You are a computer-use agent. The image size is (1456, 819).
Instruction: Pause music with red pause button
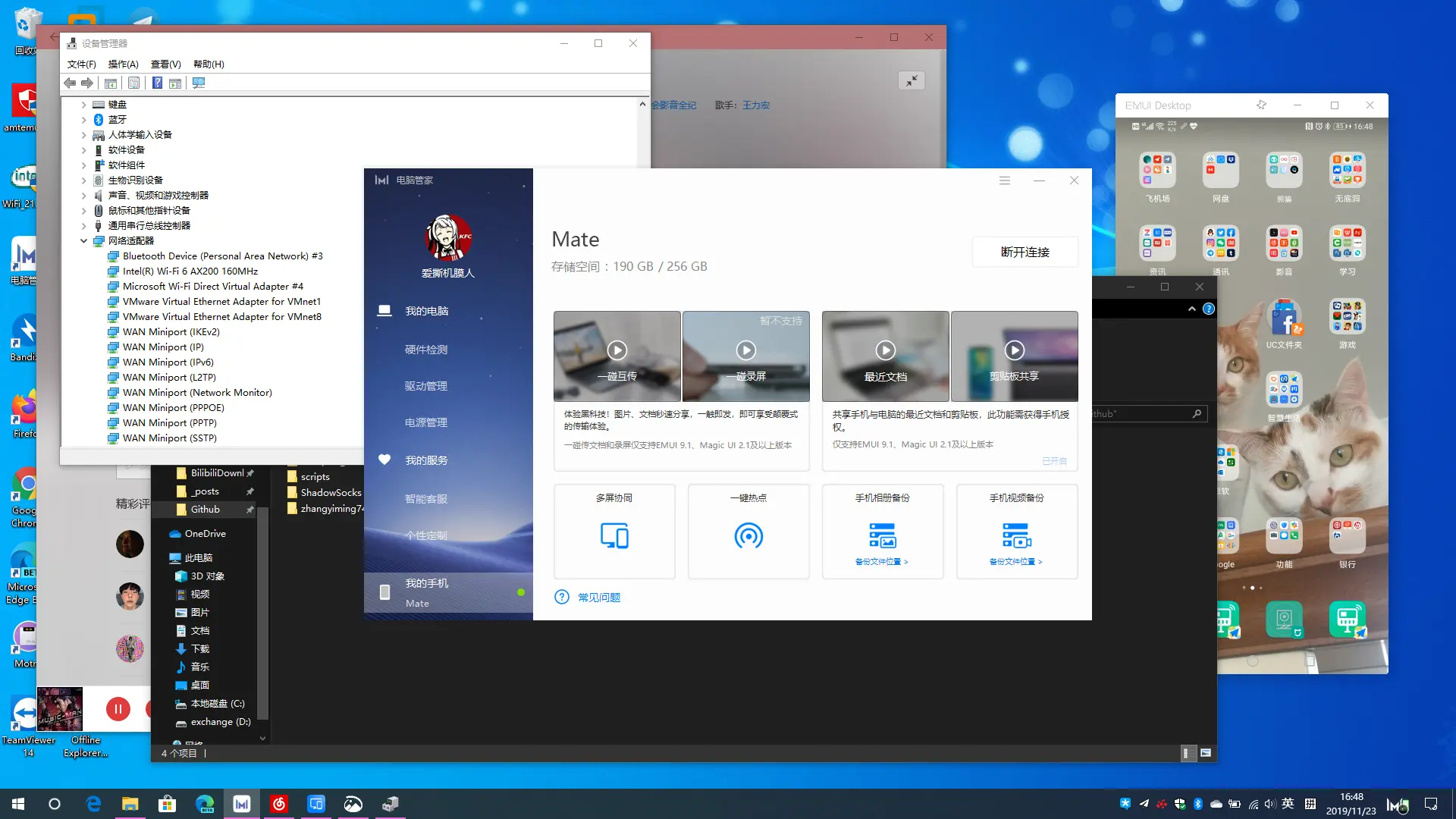(118, 709)
